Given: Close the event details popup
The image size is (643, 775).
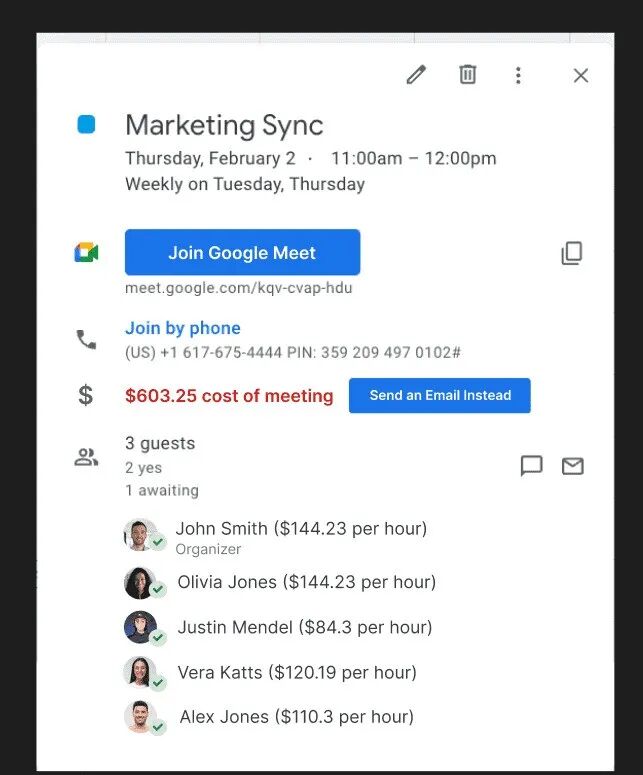Looking at the screenshot, I should tap(581, 76).
